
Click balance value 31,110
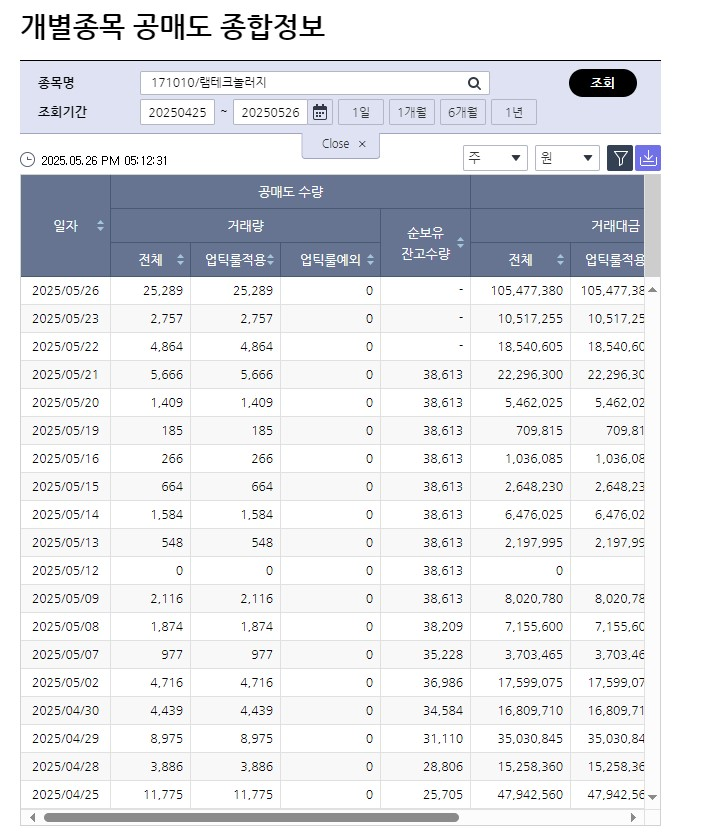point(442,738)
